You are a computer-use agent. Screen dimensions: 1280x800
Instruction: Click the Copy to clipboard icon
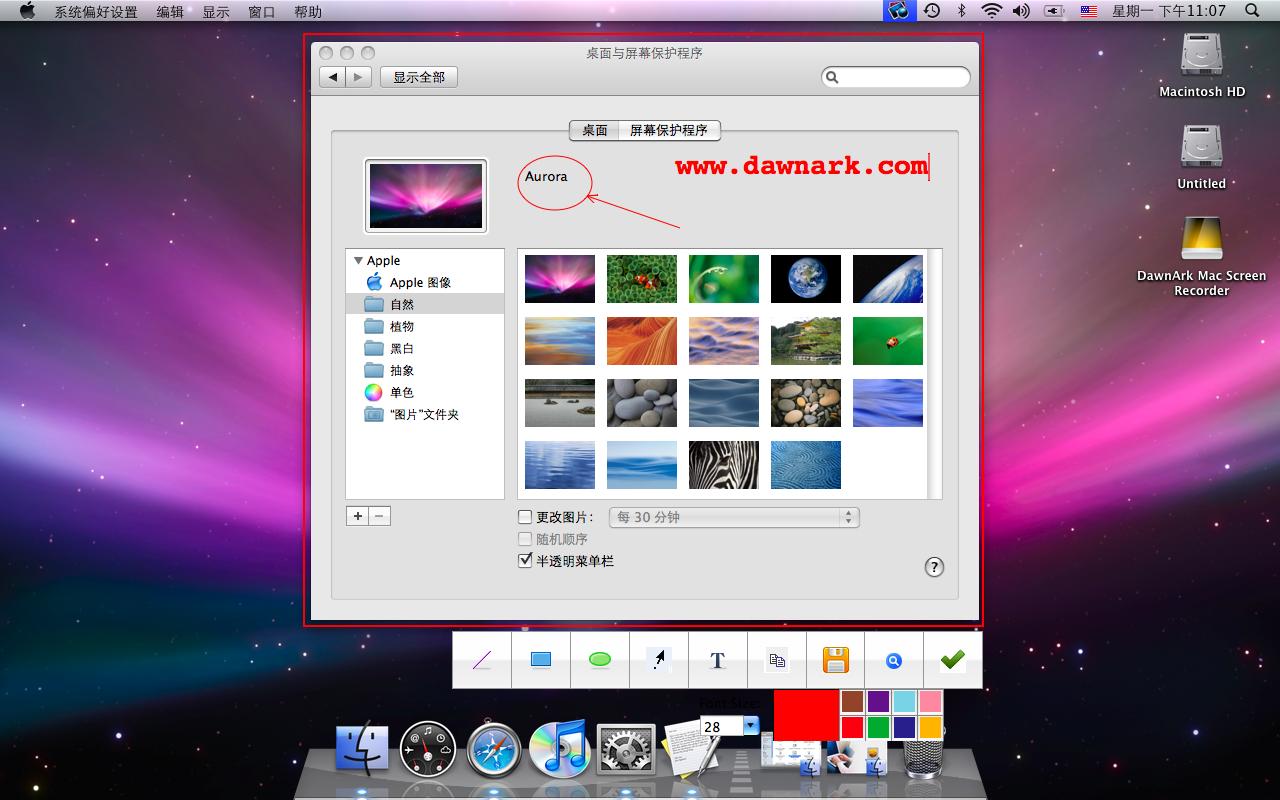777,660
